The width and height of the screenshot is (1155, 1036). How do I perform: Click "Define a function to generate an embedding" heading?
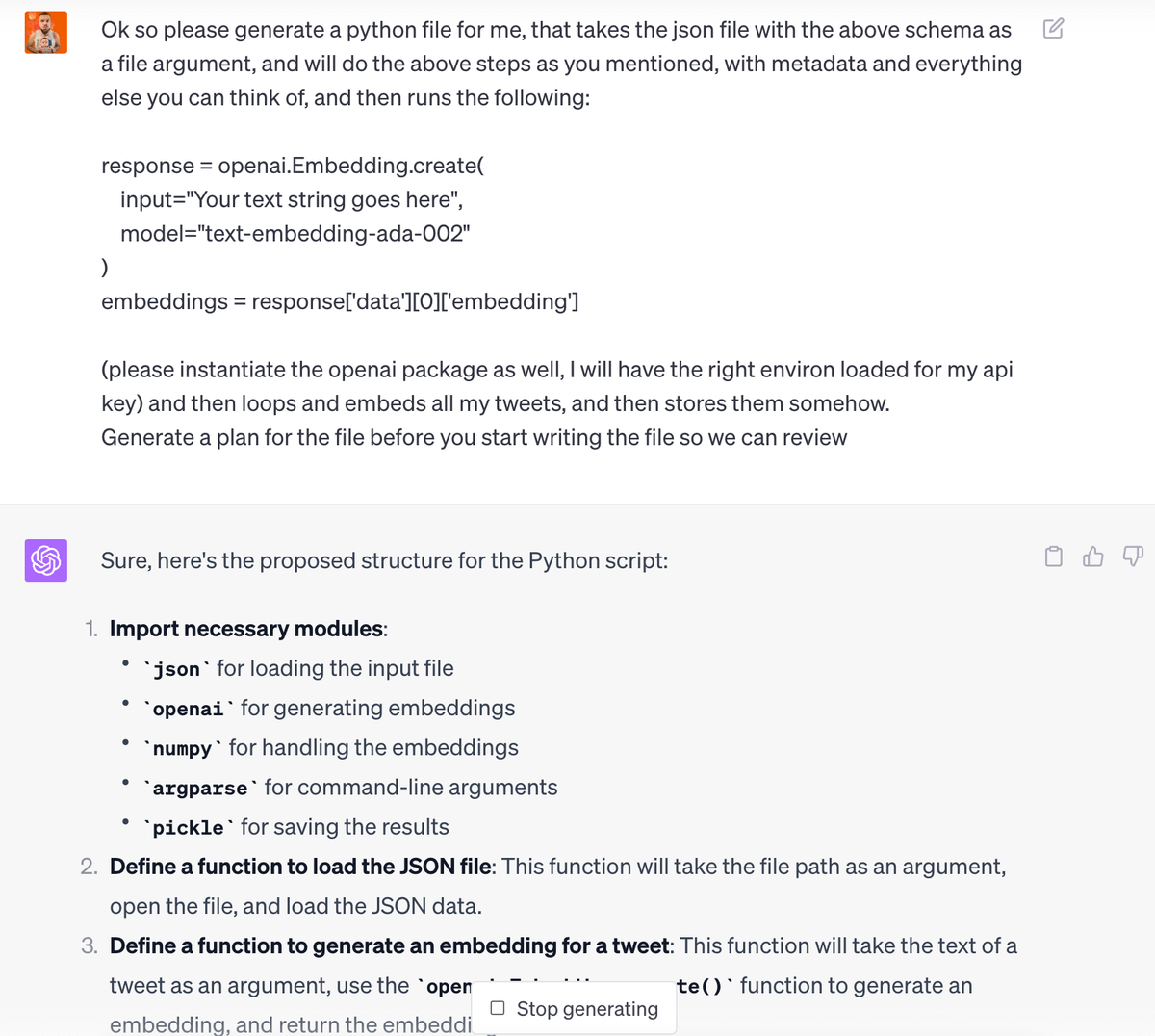pyautogui.click(x=389, y=945)
